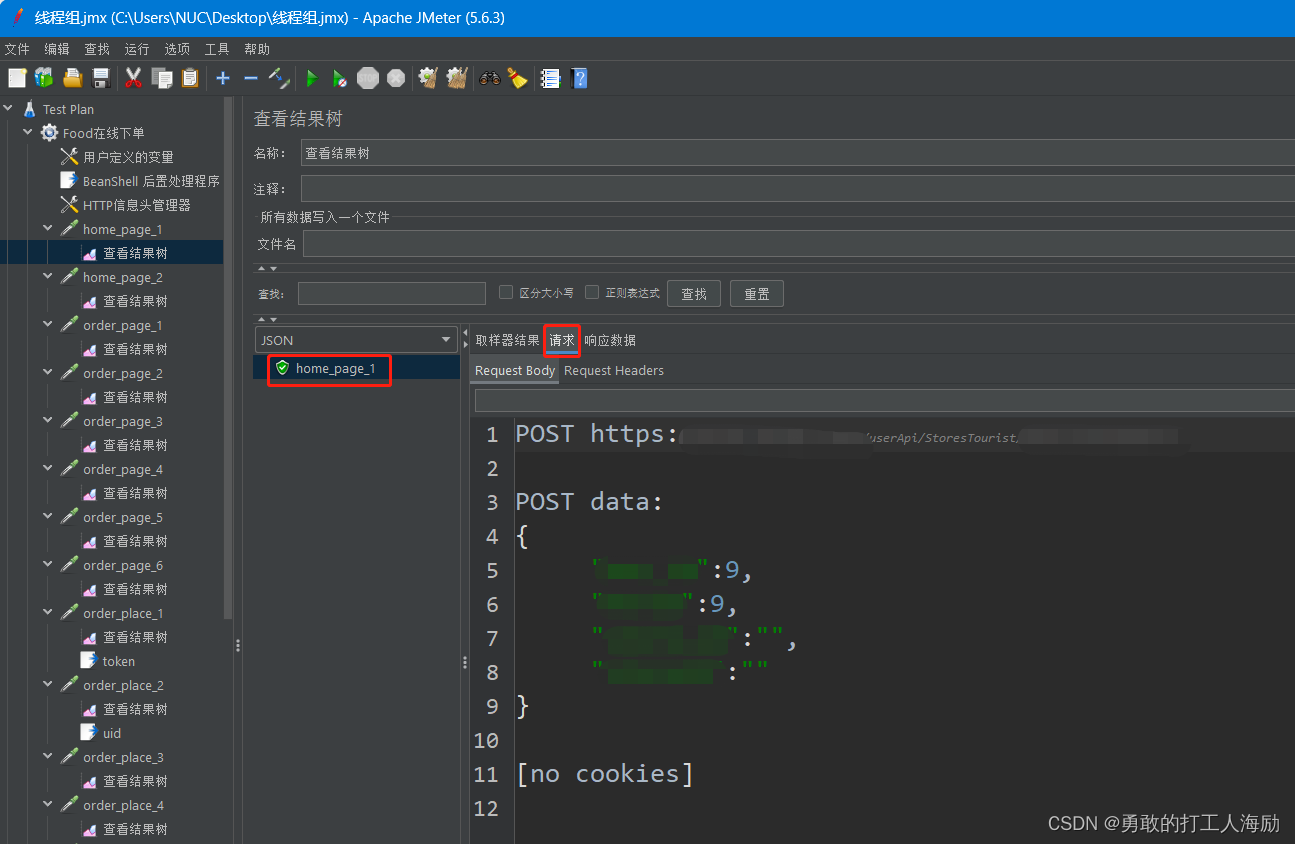Open the JSON renderer dropdown

click(356, 340)
